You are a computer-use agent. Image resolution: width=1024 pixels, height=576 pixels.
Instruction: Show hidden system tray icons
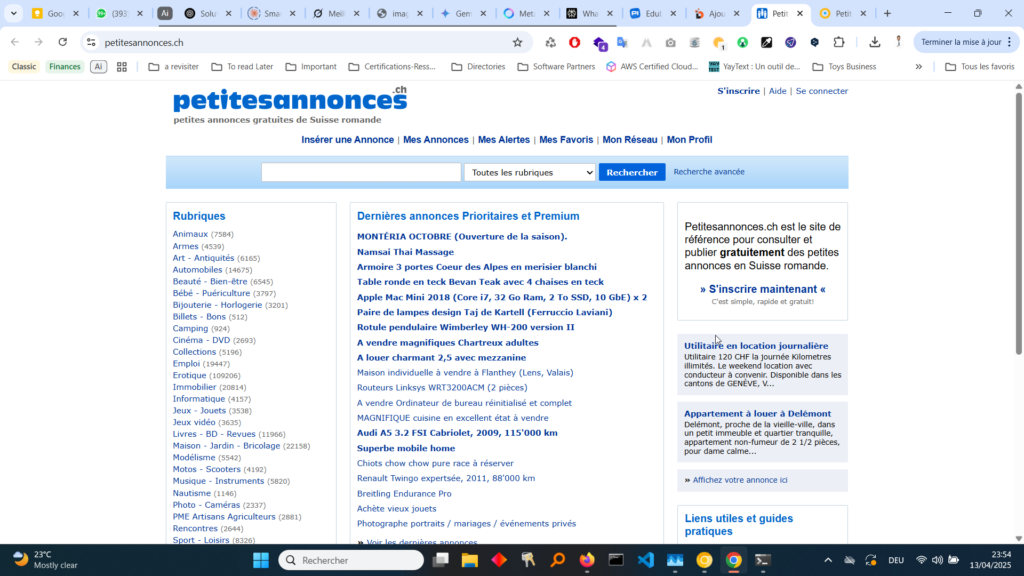(828, 560)
